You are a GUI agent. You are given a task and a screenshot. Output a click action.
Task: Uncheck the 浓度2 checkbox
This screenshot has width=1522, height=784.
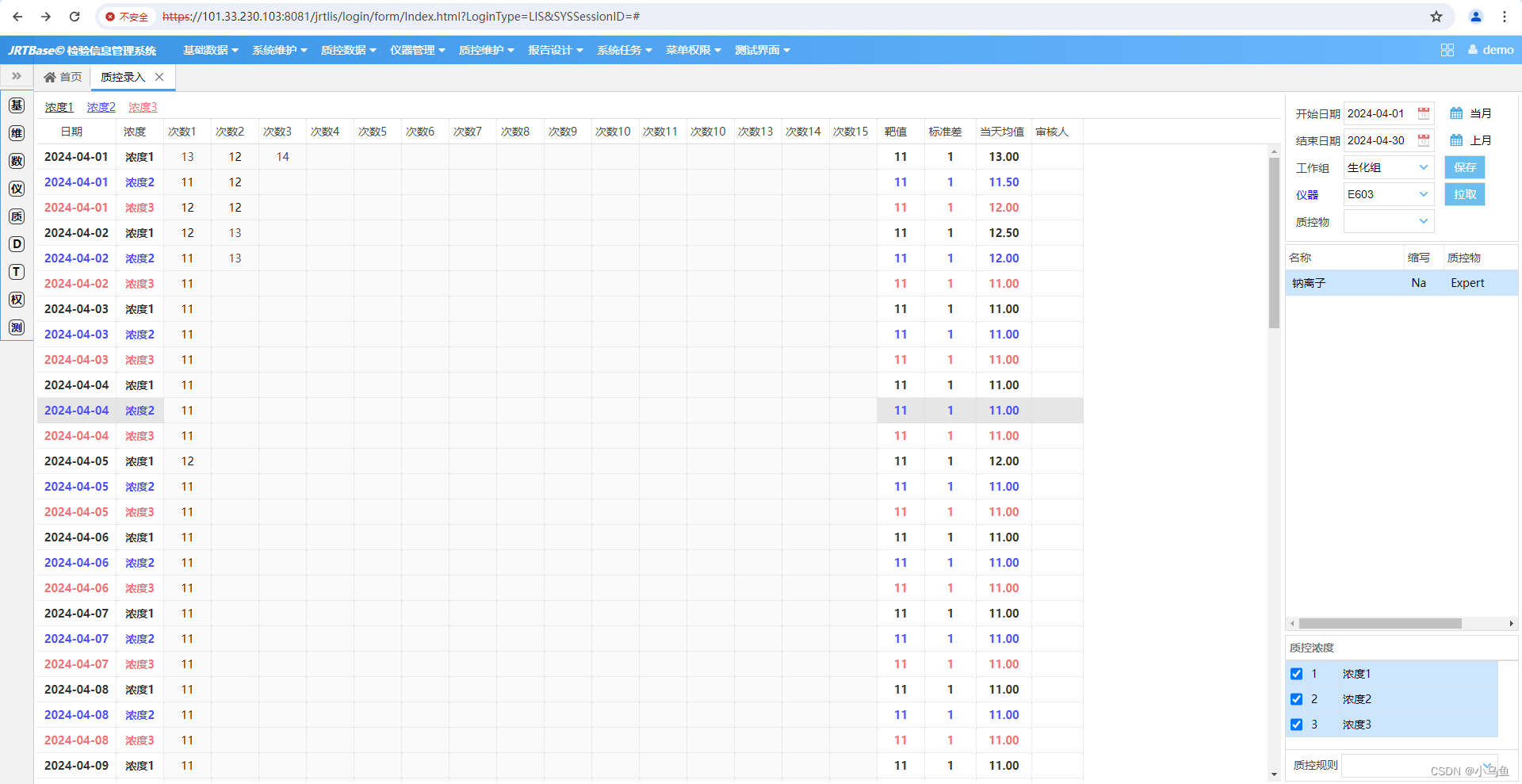[1297, 699]
